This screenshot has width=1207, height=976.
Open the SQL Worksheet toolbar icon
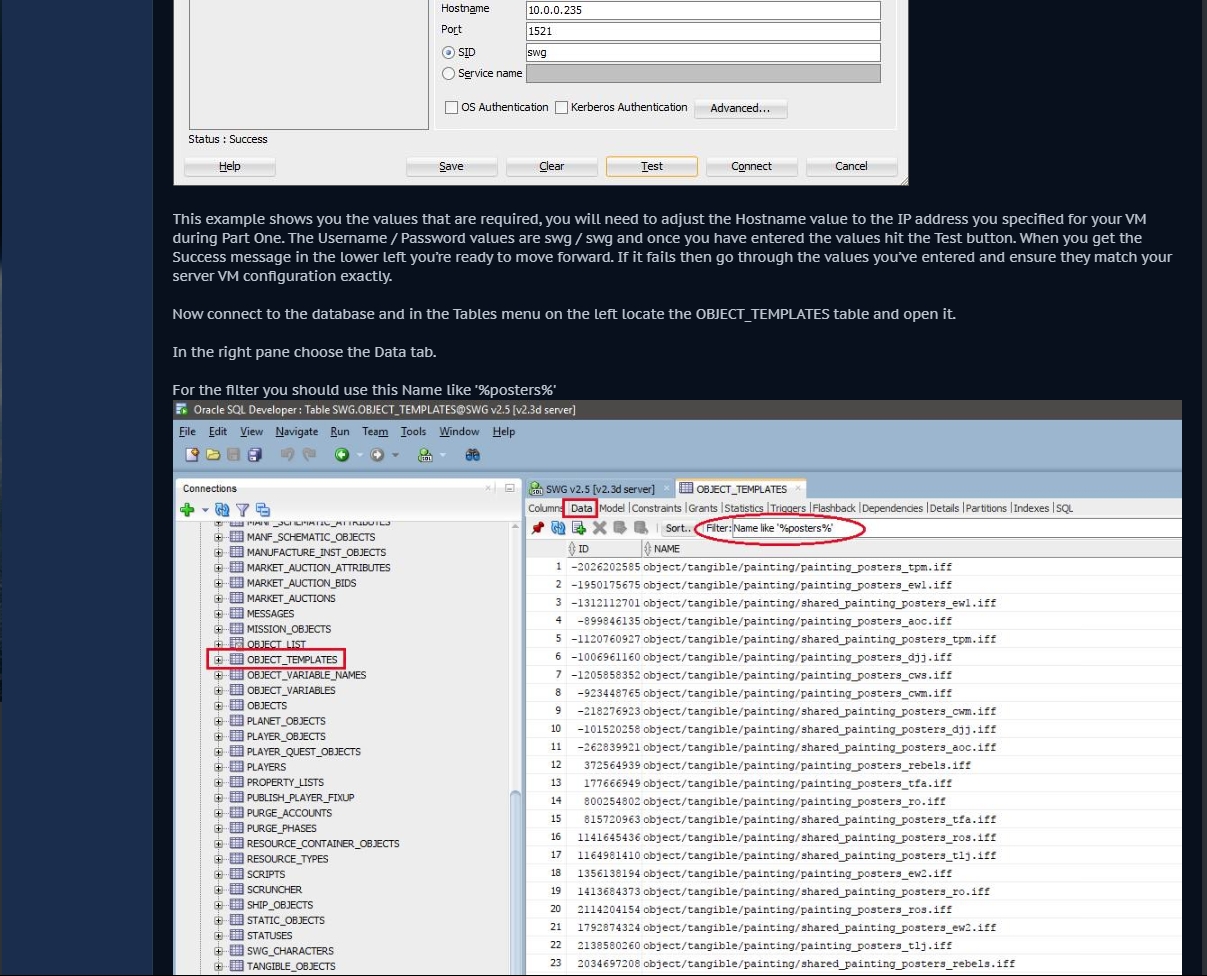(425, 455)
